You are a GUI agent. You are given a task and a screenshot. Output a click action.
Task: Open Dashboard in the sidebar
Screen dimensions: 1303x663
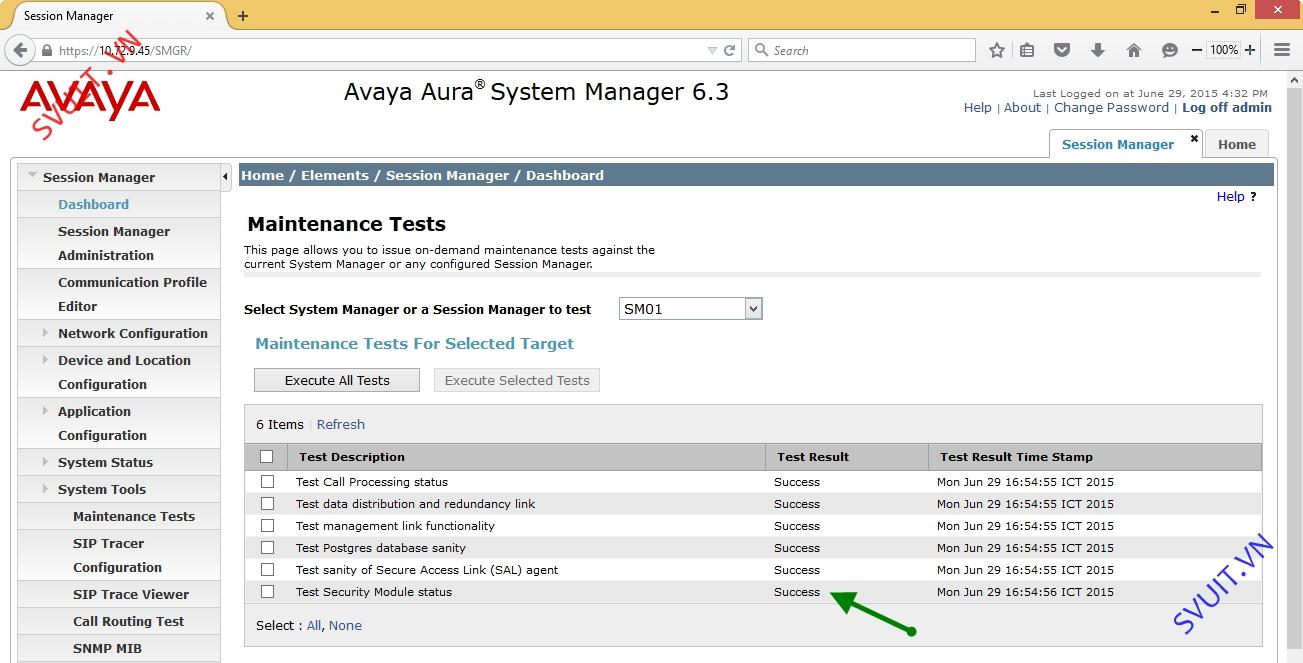tap(93, 204)
